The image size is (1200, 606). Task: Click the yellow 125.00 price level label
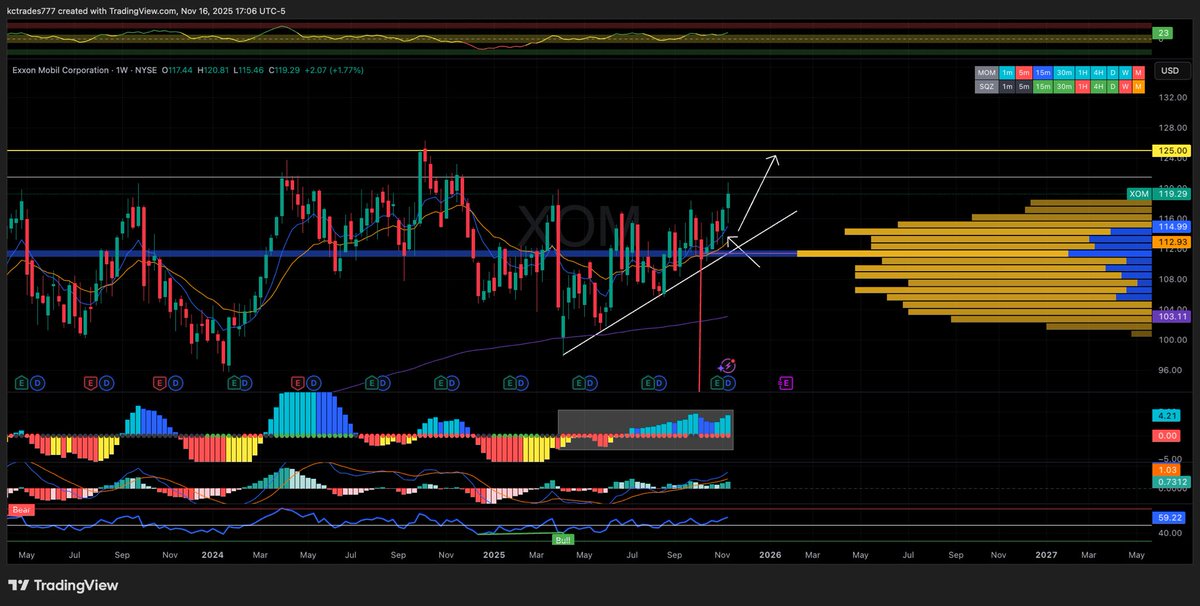[x=1171, y=150]
